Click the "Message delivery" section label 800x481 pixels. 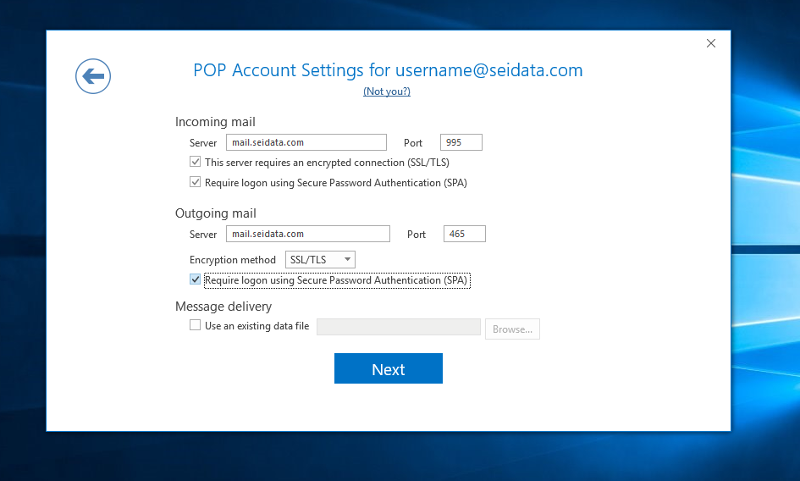tap(223, 307)
